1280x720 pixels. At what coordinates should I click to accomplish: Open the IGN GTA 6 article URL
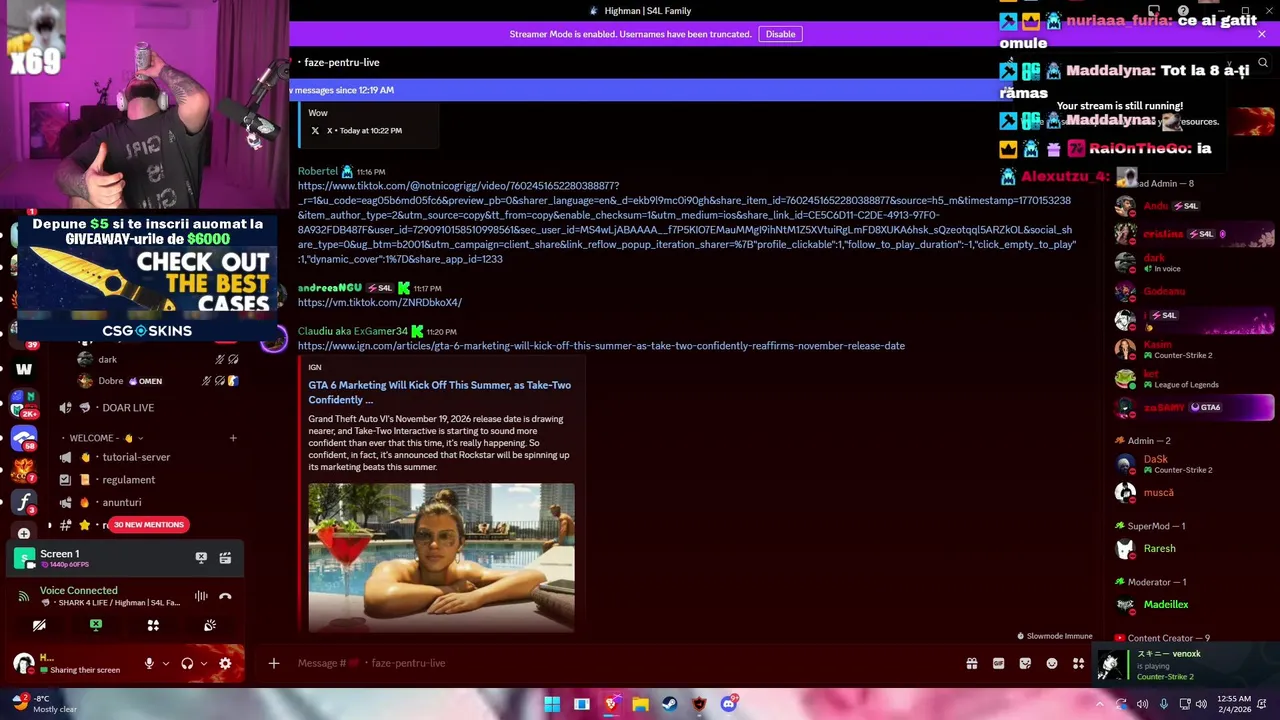pos(601,346)
